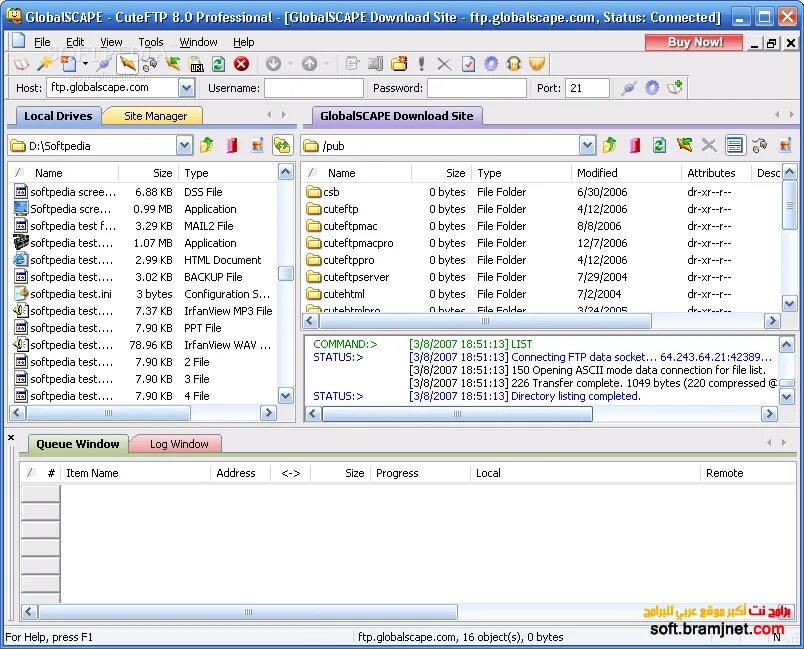
Task: Switch to the Log Window tab
Action: point(179,444)
